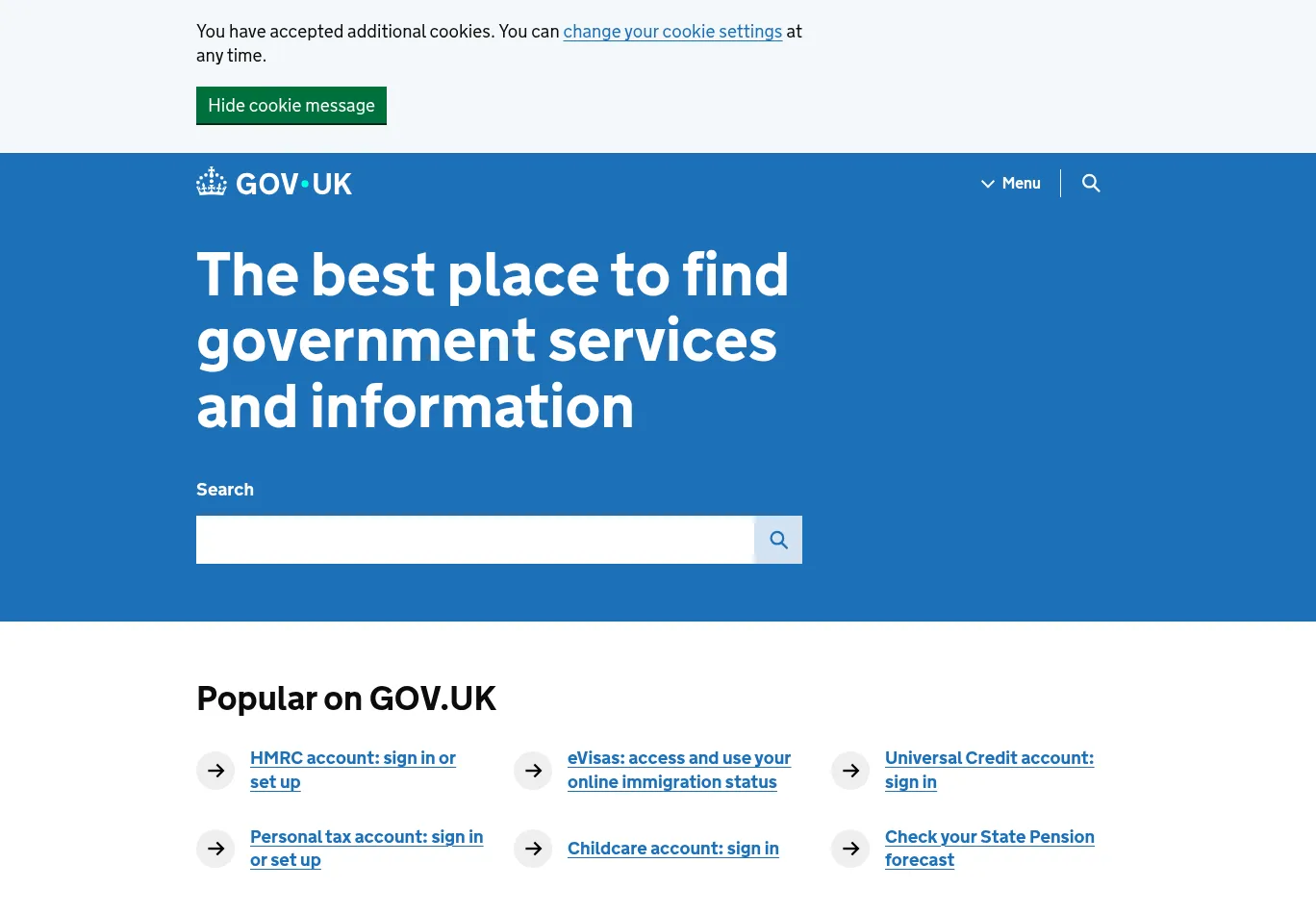Click arrow icon beside Childcare account

[533, 849]
